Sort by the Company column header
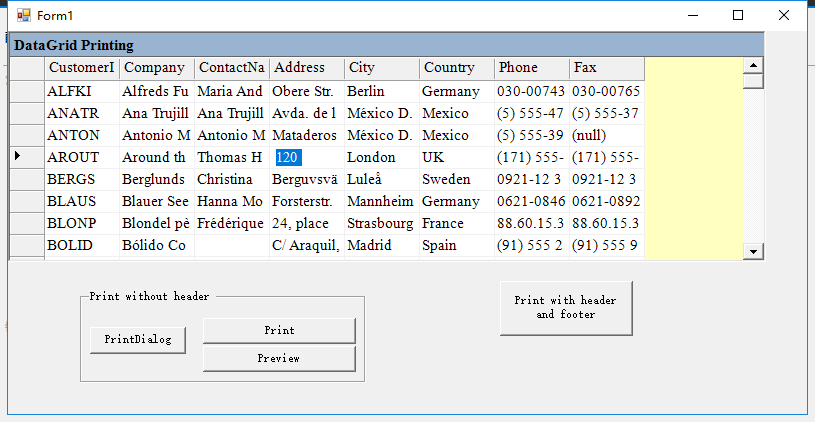The image size is (815, 422). [x=157, y=68]
